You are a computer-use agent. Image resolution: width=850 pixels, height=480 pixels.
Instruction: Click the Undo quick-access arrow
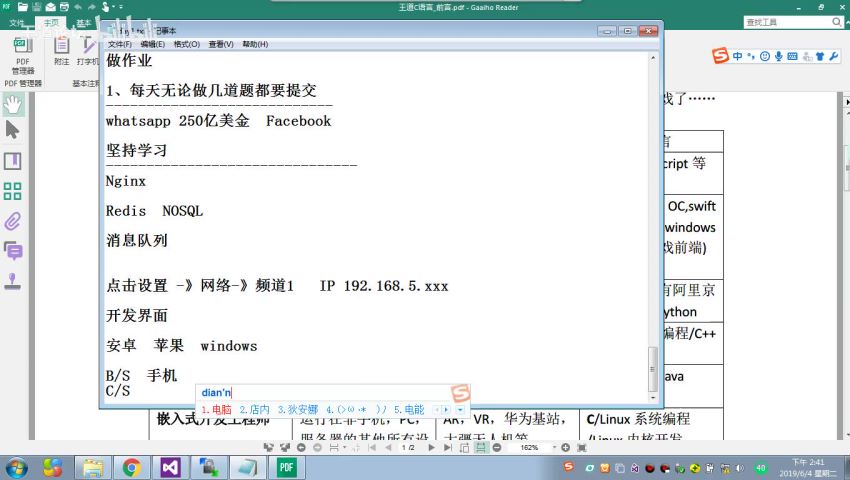(x=78, y=7)
